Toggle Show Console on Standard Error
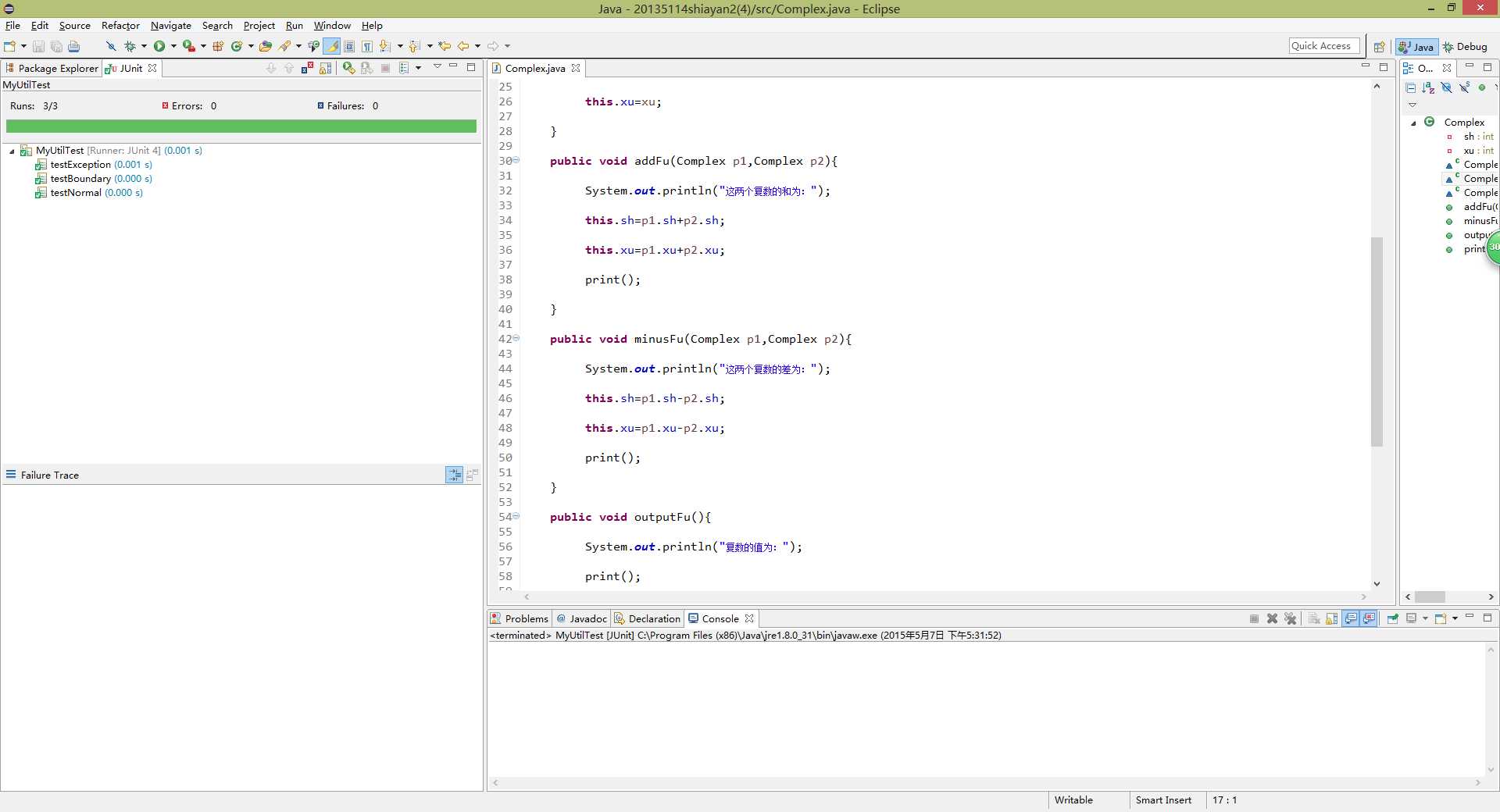Image resolution: width=1500 pixels, height=812 pixels. 1369,618
